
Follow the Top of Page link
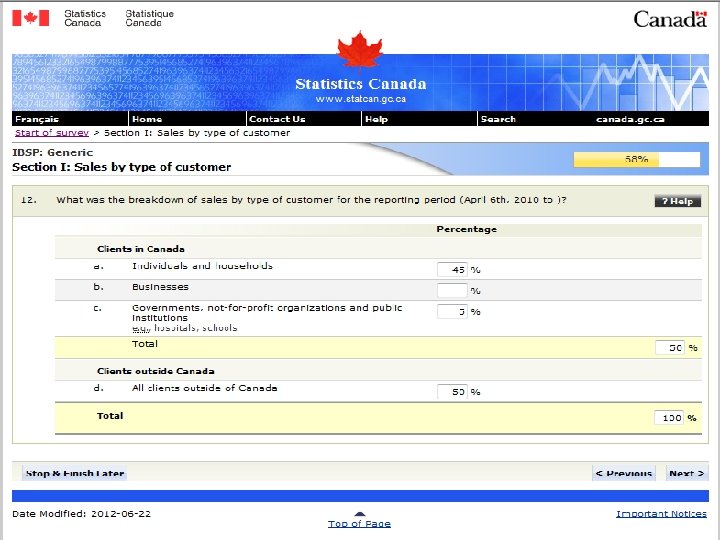pos(359,523)
